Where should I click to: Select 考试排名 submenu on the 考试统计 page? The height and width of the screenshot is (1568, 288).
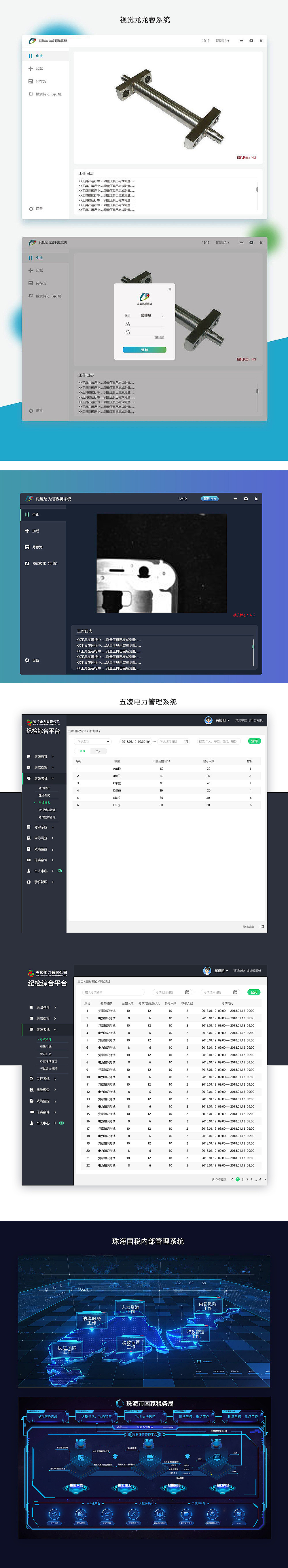point(46,1054)
